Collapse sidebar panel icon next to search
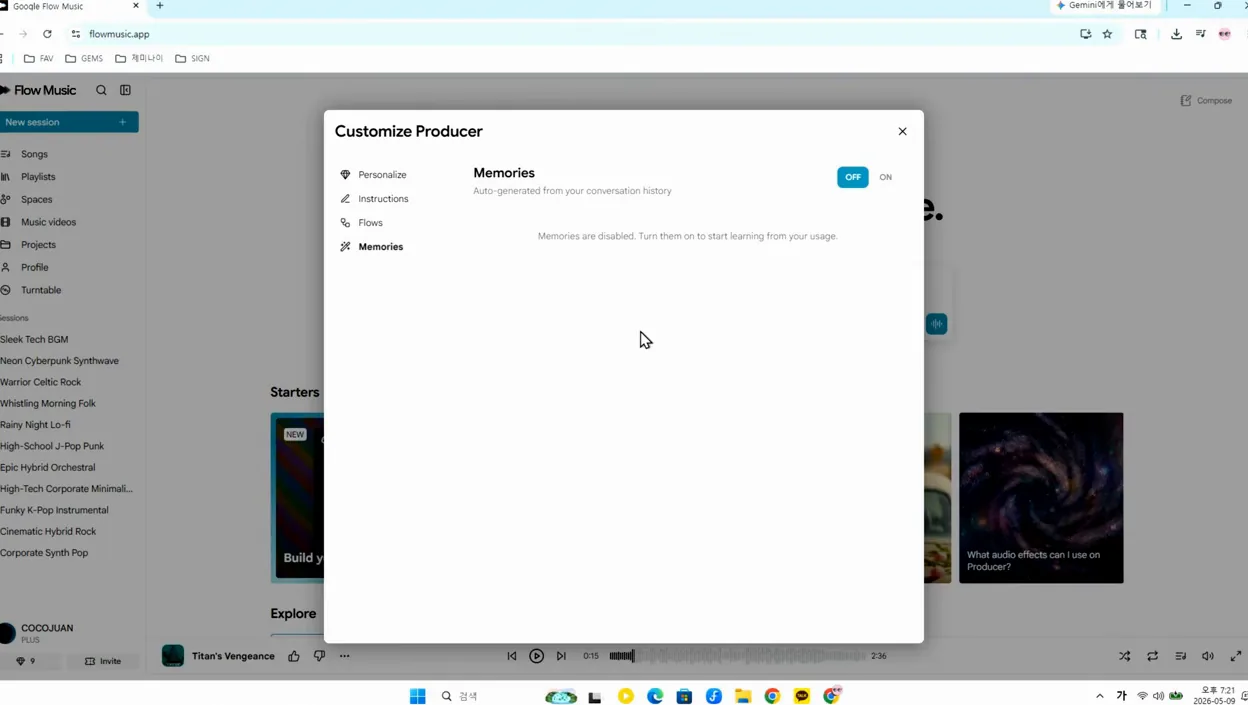 click(125, 90)
